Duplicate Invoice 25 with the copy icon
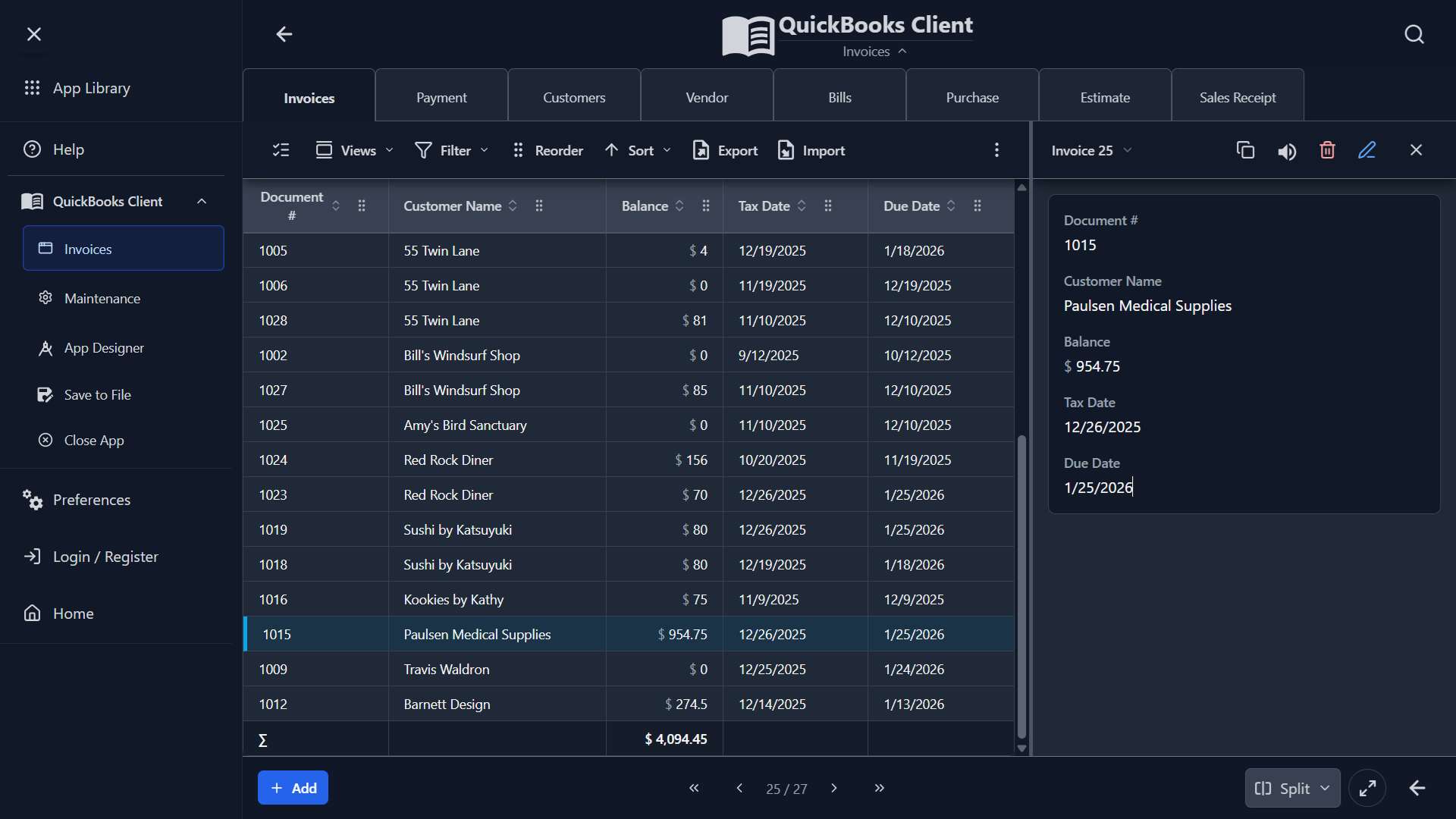The image size is (1456, 819). [x=1245, y=150]
